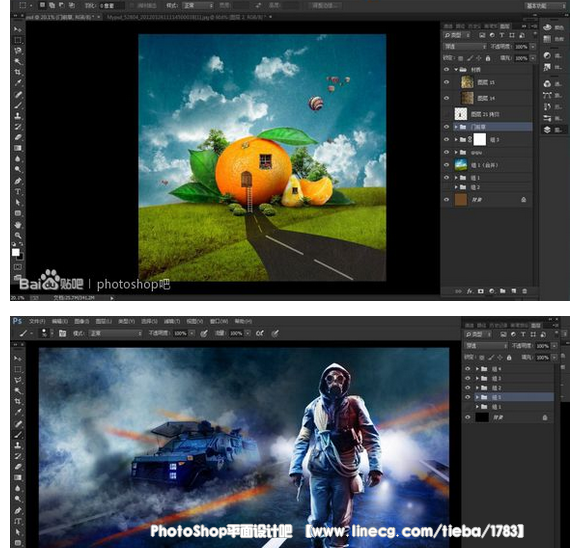
Task: Select Magic Wand tool in orange-house window
Action: (x=18, y=61)
